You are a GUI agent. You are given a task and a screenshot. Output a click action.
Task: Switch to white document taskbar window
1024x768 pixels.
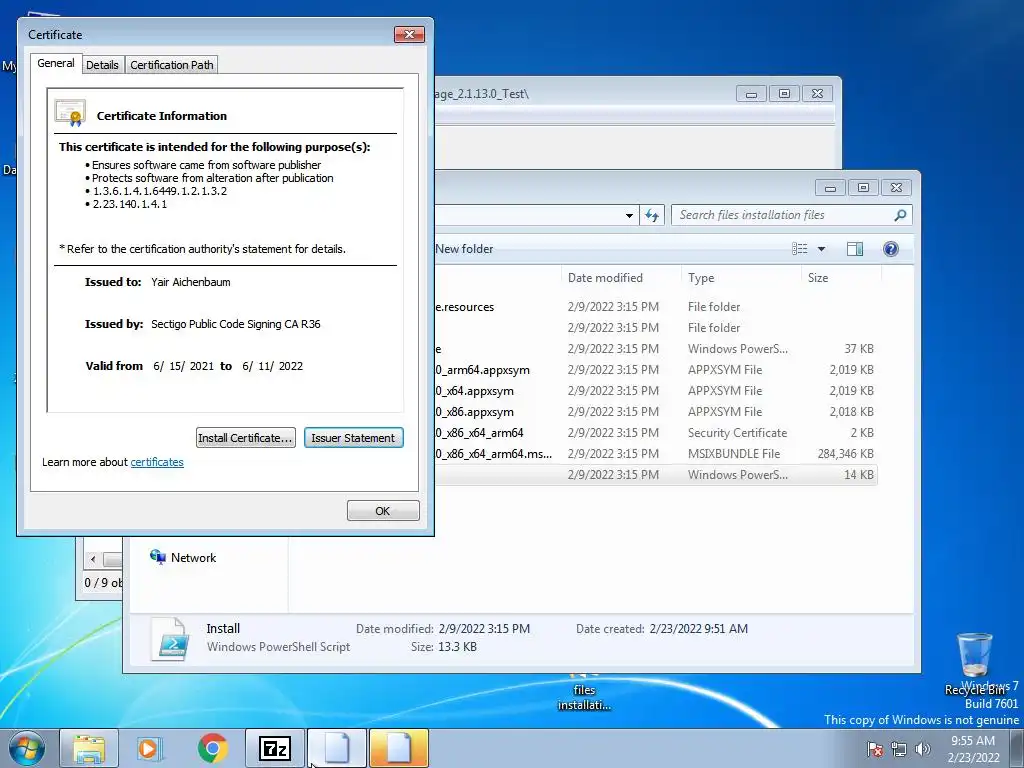pyautogui.click(x=336, y=748)
